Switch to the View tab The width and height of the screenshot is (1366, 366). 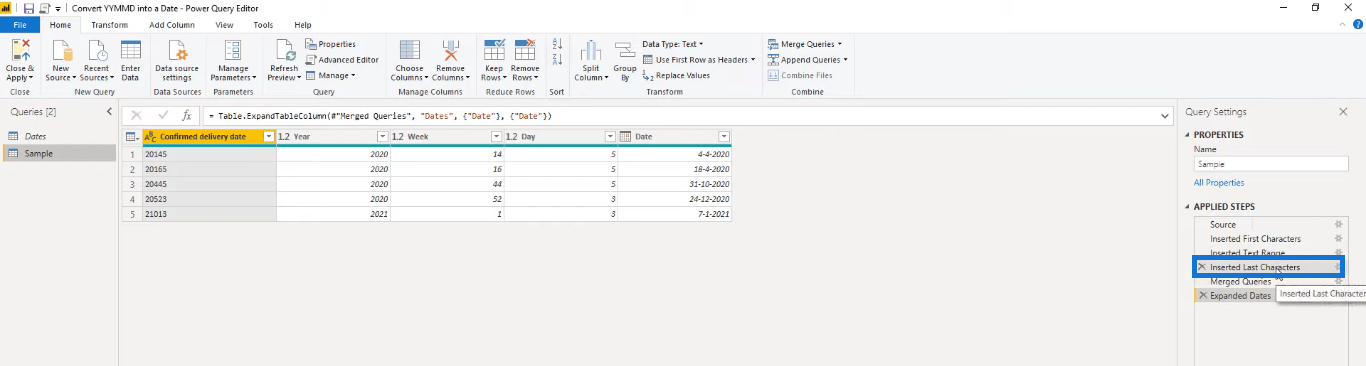[224, 24]
